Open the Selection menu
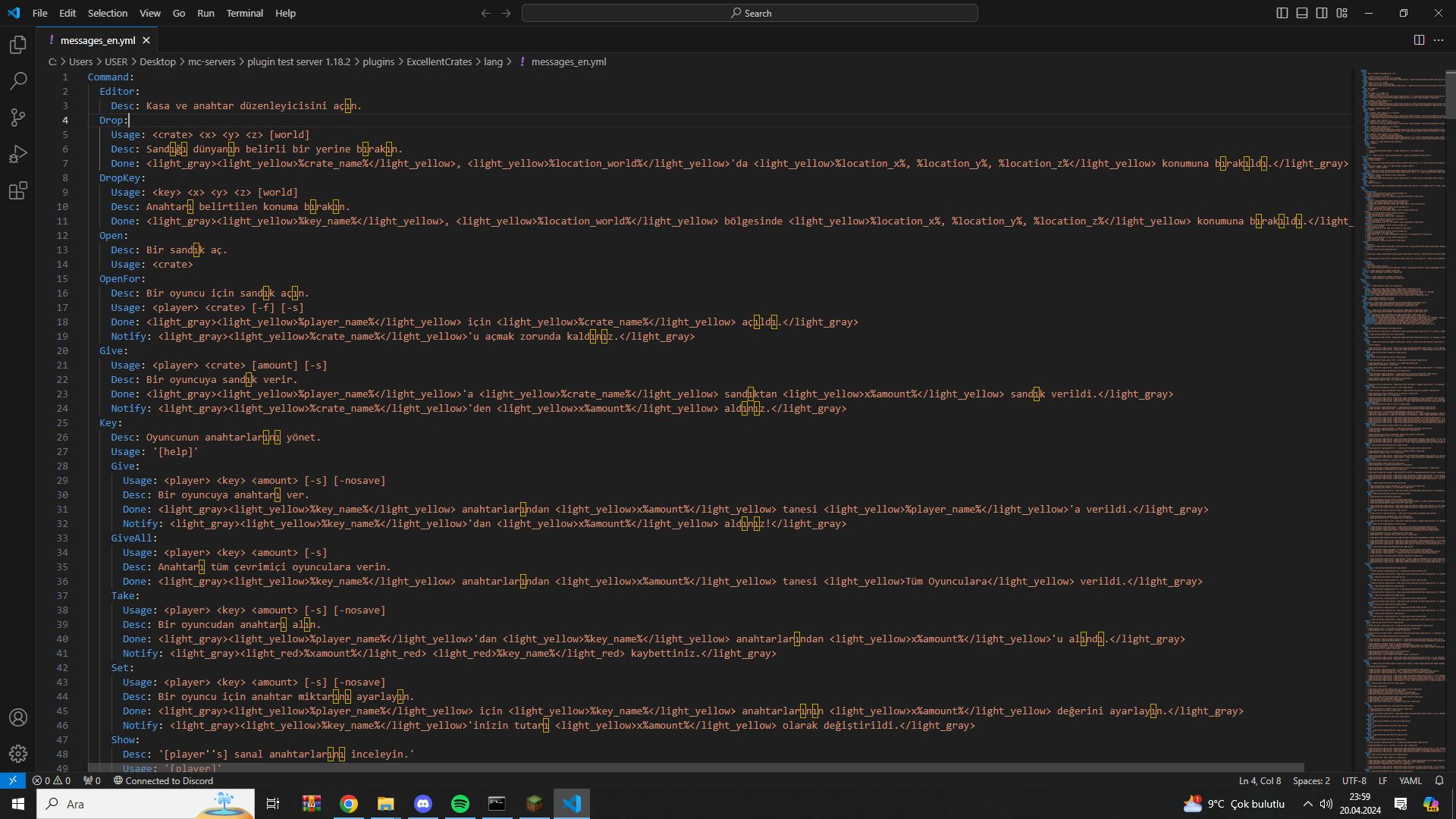 point(108,13)
